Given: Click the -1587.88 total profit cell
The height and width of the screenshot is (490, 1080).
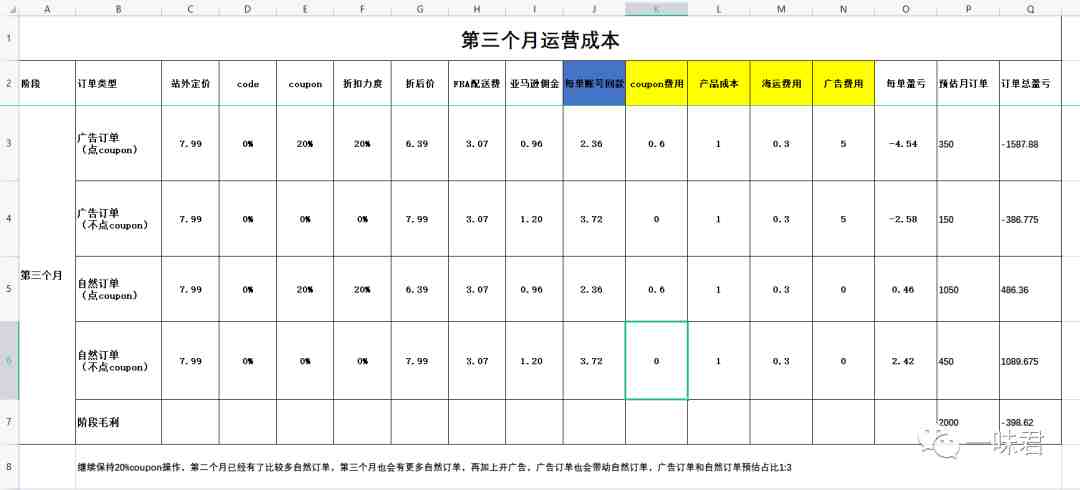Looking at the screenshot, I should click(x=1030, y=143).
